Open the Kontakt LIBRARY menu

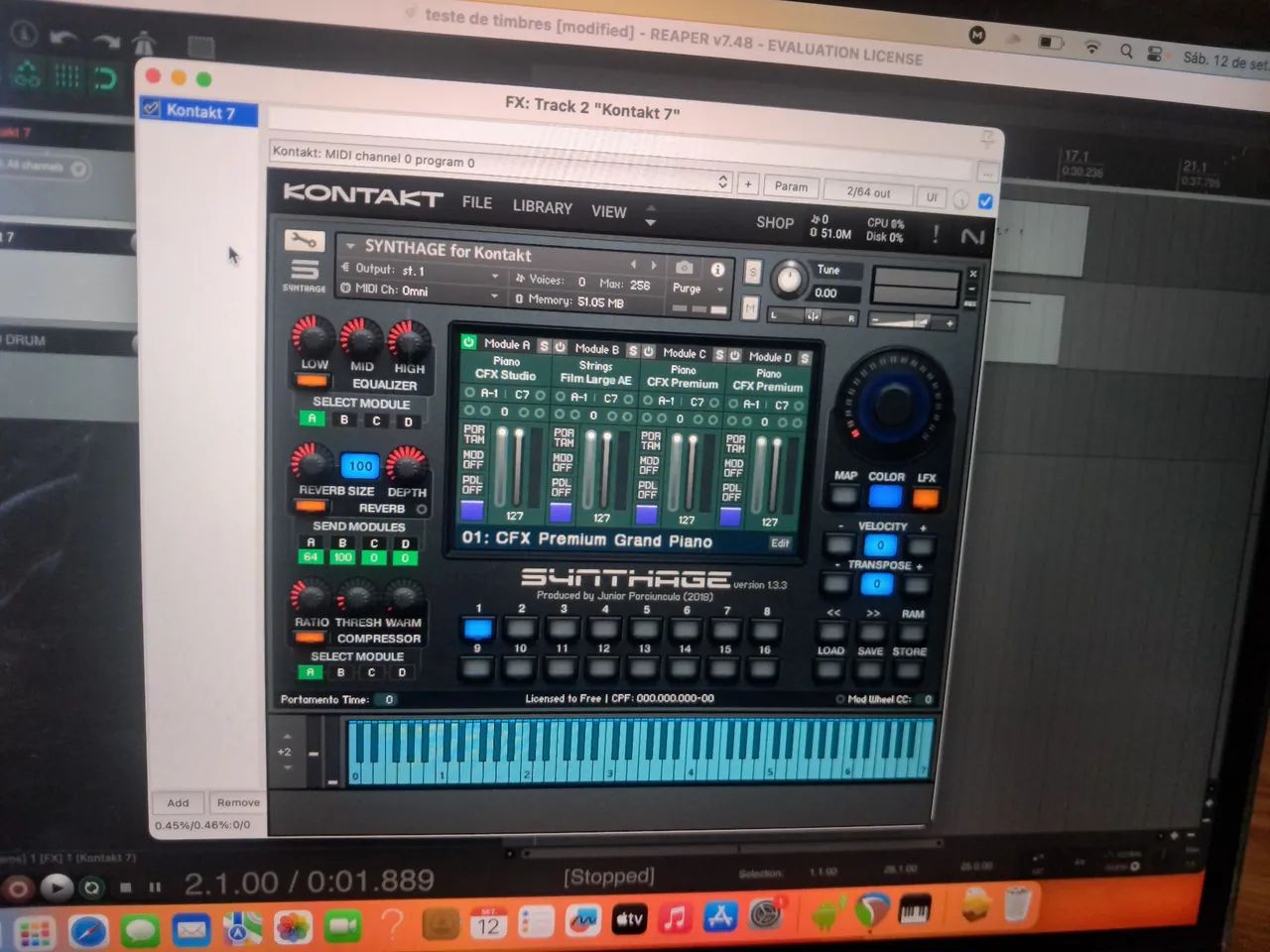tap(543, 207)
